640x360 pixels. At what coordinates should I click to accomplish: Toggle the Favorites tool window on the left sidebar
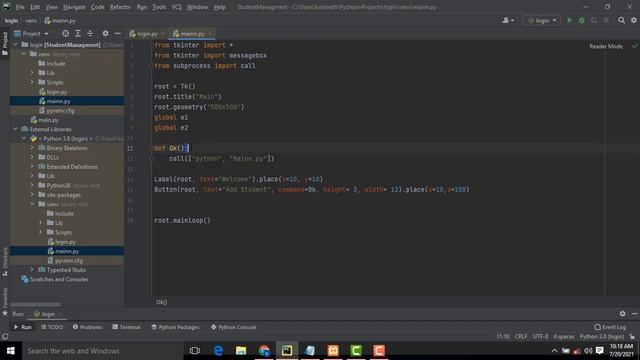pos(5,301)
